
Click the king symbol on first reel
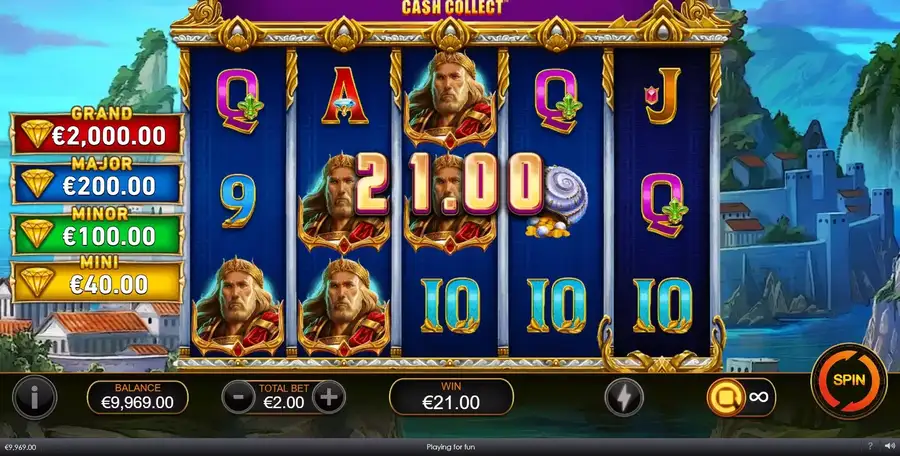coord(238,307)
